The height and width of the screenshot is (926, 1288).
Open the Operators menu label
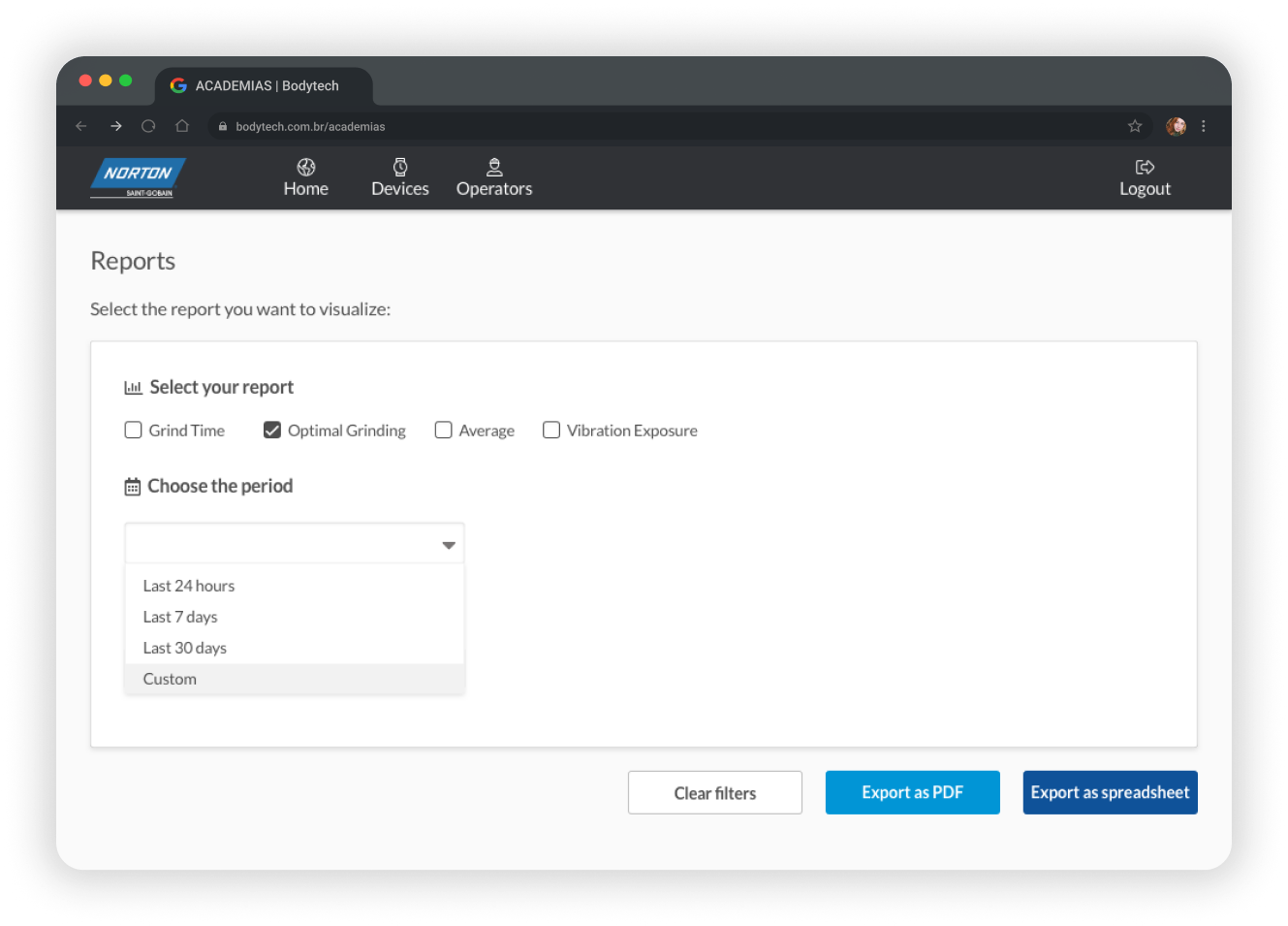coord(494,189)
